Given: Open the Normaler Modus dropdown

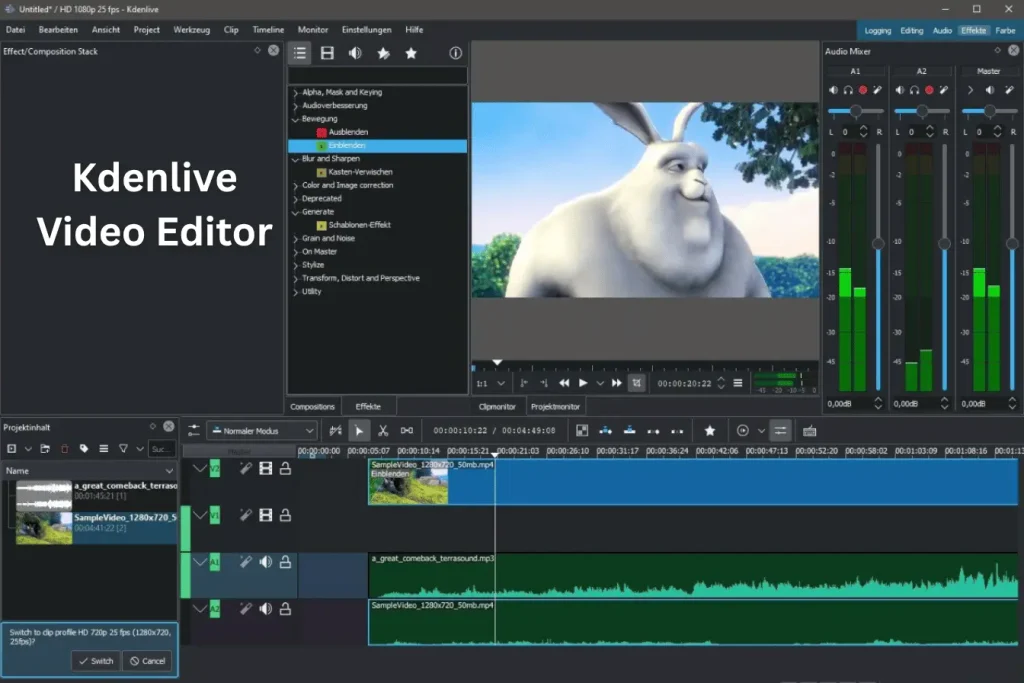Looking at the screenshot, I should 262,431.
